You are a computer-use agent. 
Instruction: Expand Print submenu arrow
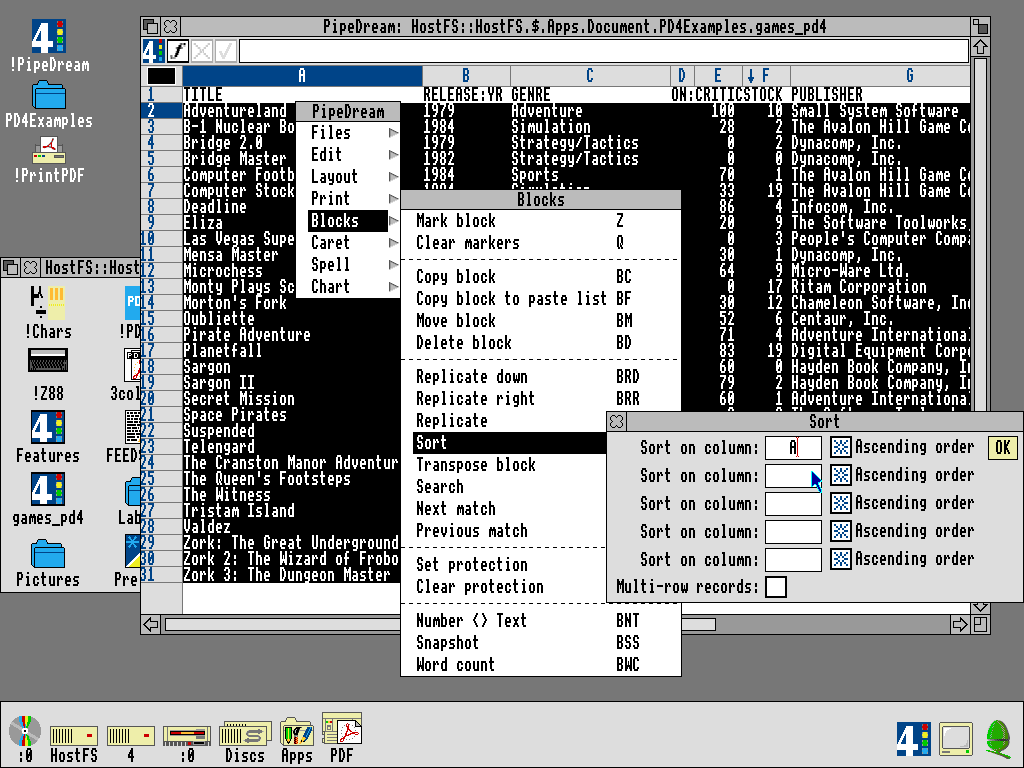(x=392, y=199)
